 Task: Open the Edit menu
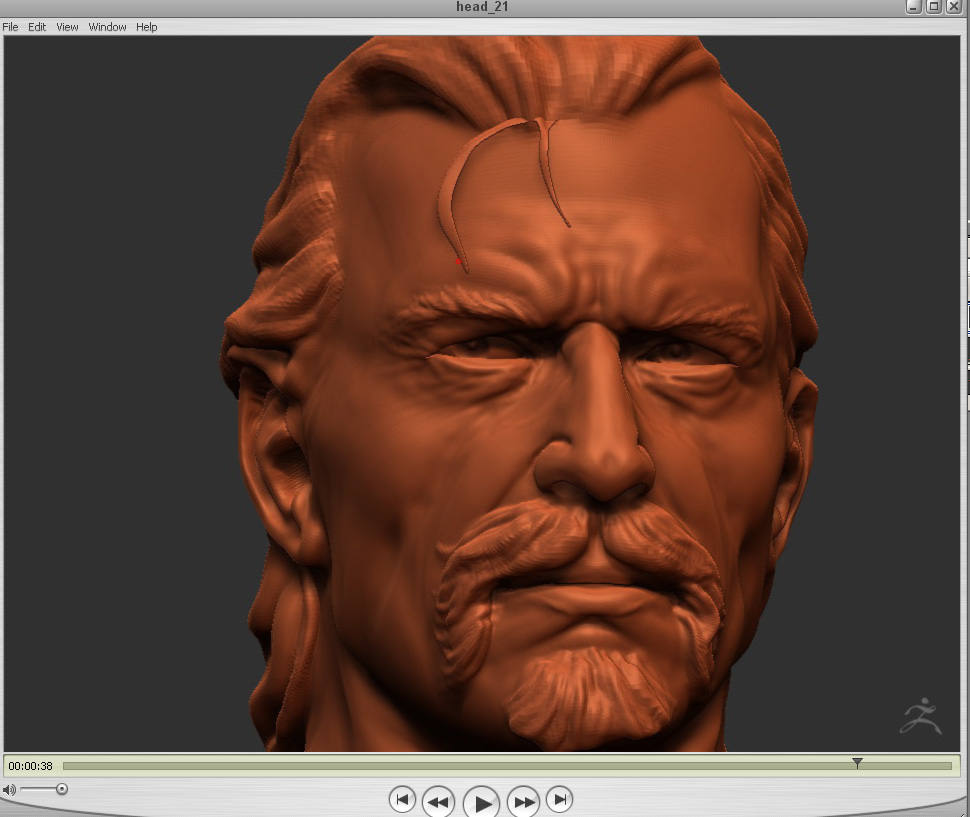point(37,27)
